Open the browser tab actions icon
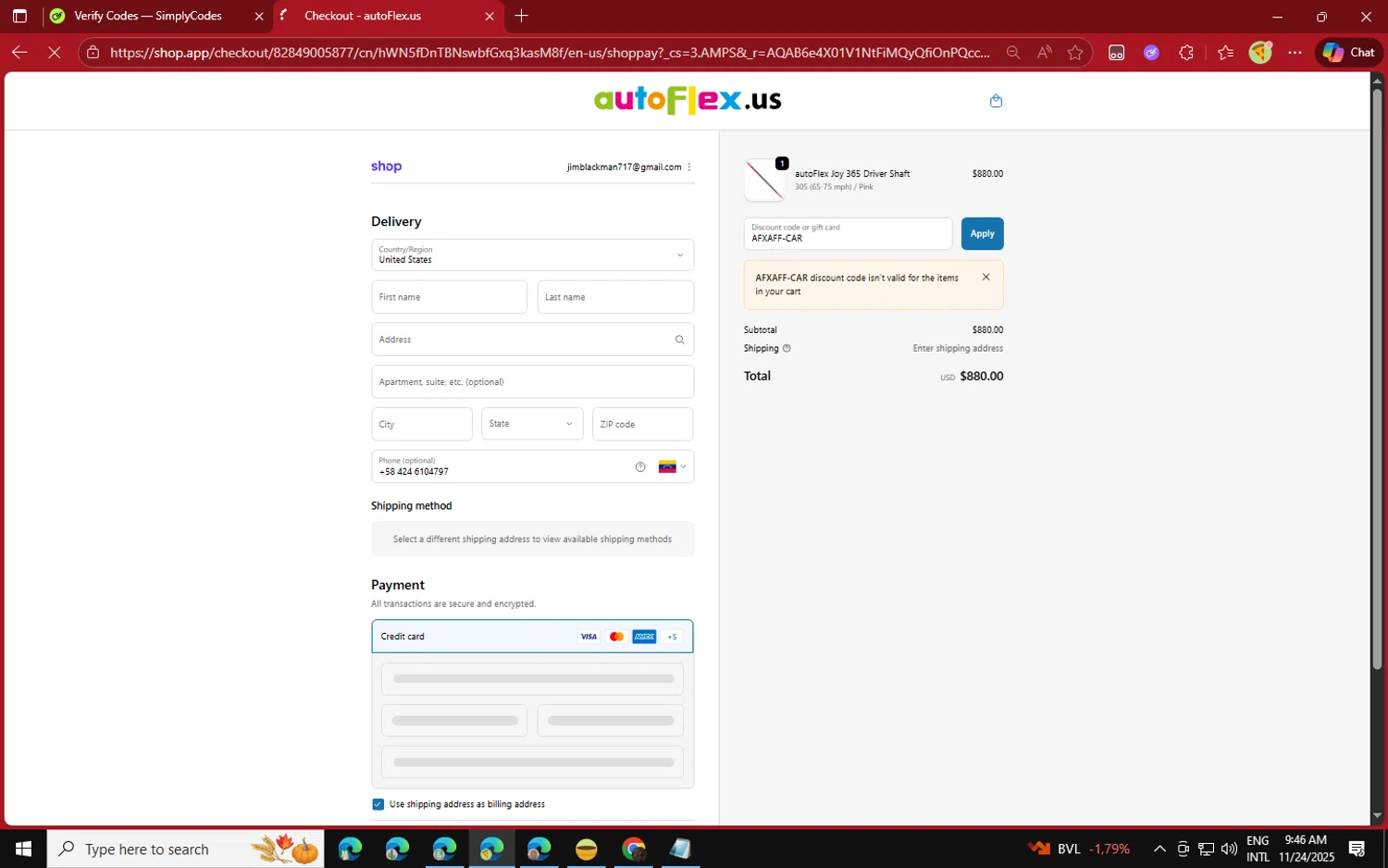The image size is (1388, 868). [x=19, y=16]
